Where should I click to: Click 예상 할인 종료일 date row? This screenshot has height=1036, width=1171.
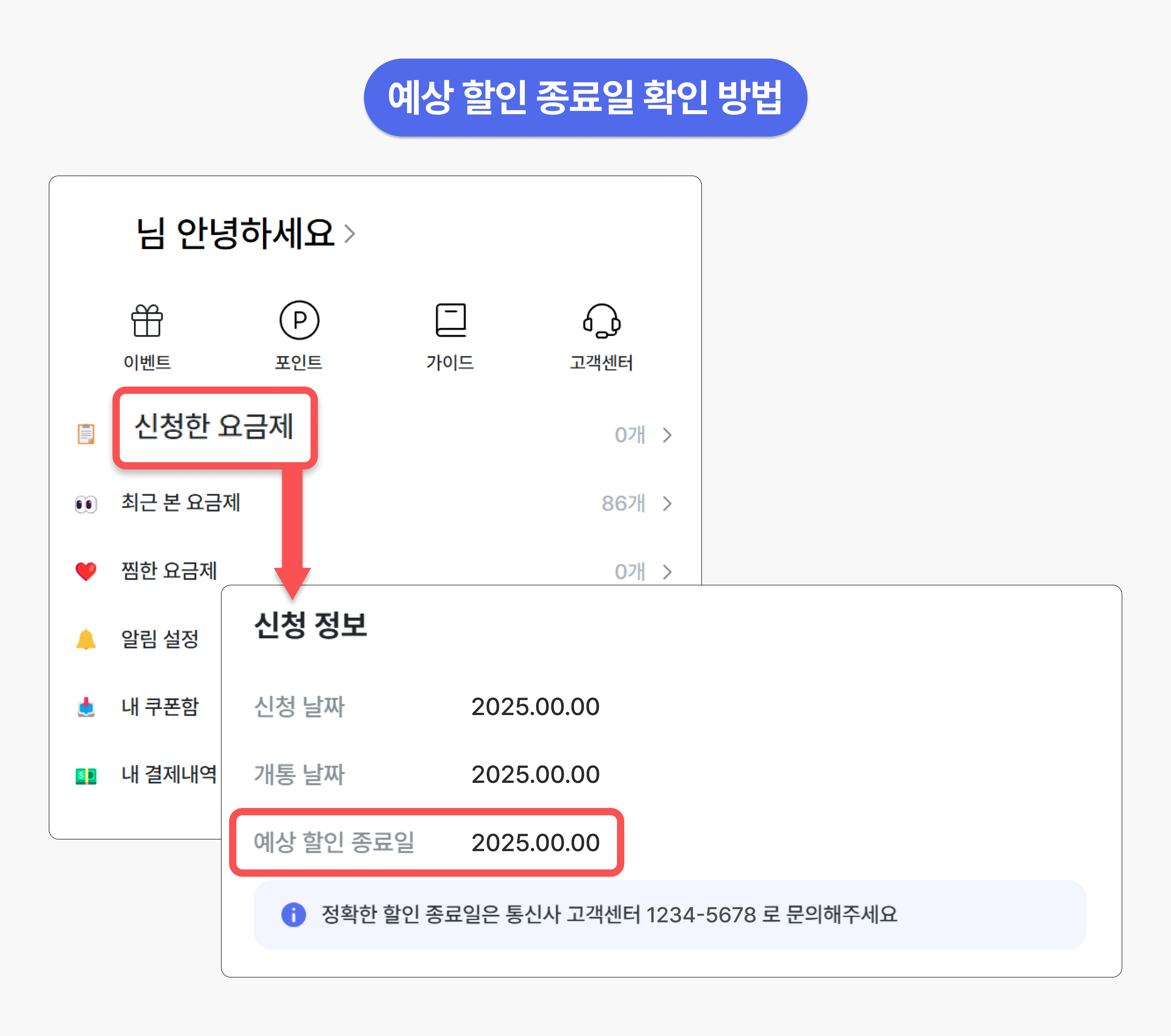click(426, 842)
